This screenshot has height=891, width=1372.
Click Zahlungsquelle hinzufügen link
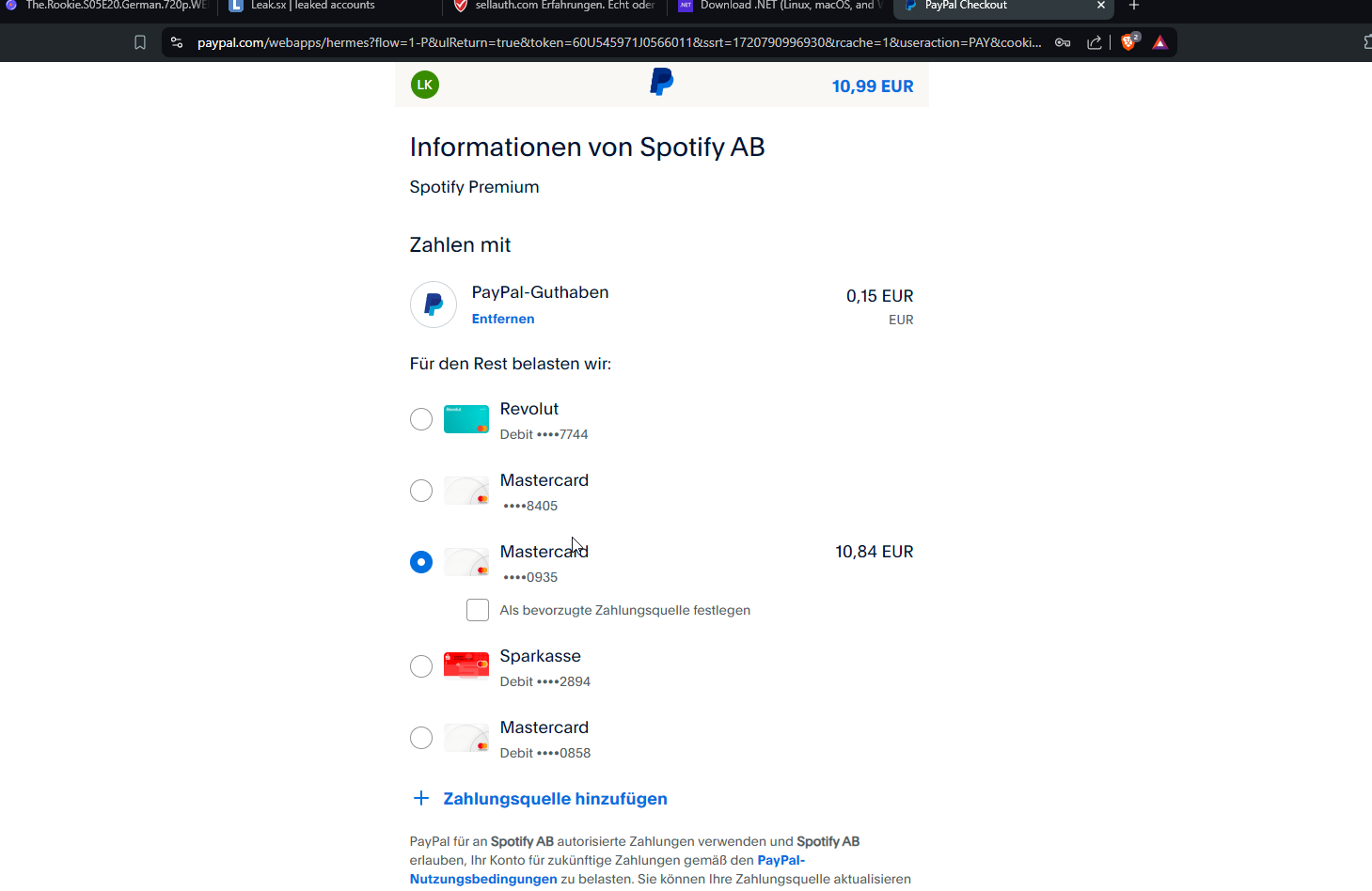tap(555, 799)
